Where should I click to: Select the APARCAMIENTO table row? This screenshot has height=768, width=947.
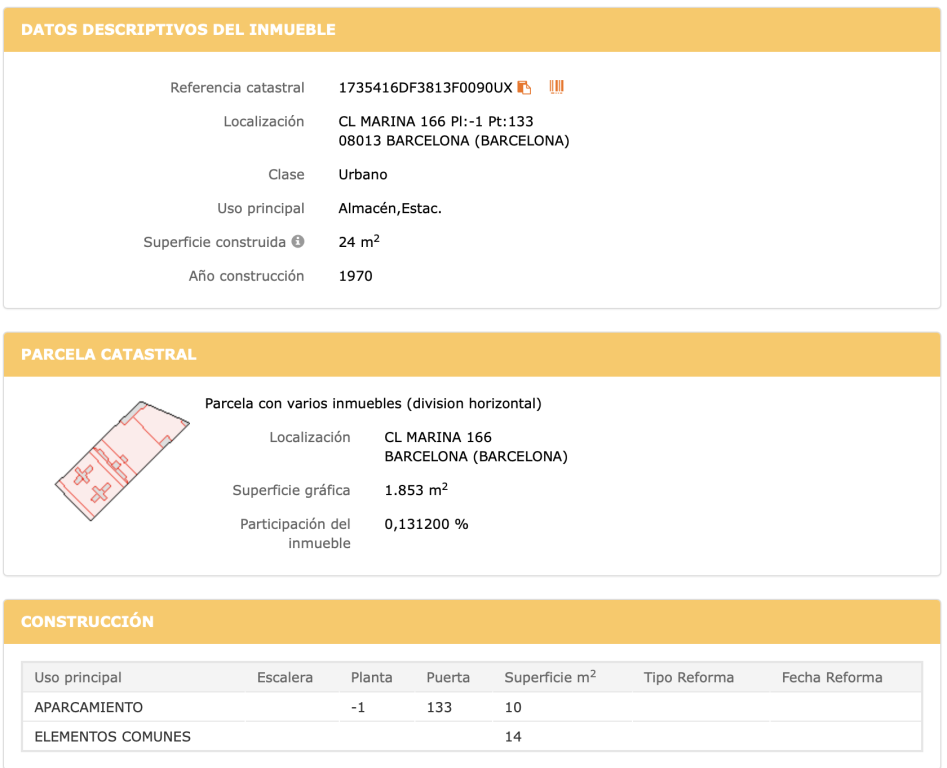[x=472, y=707]
